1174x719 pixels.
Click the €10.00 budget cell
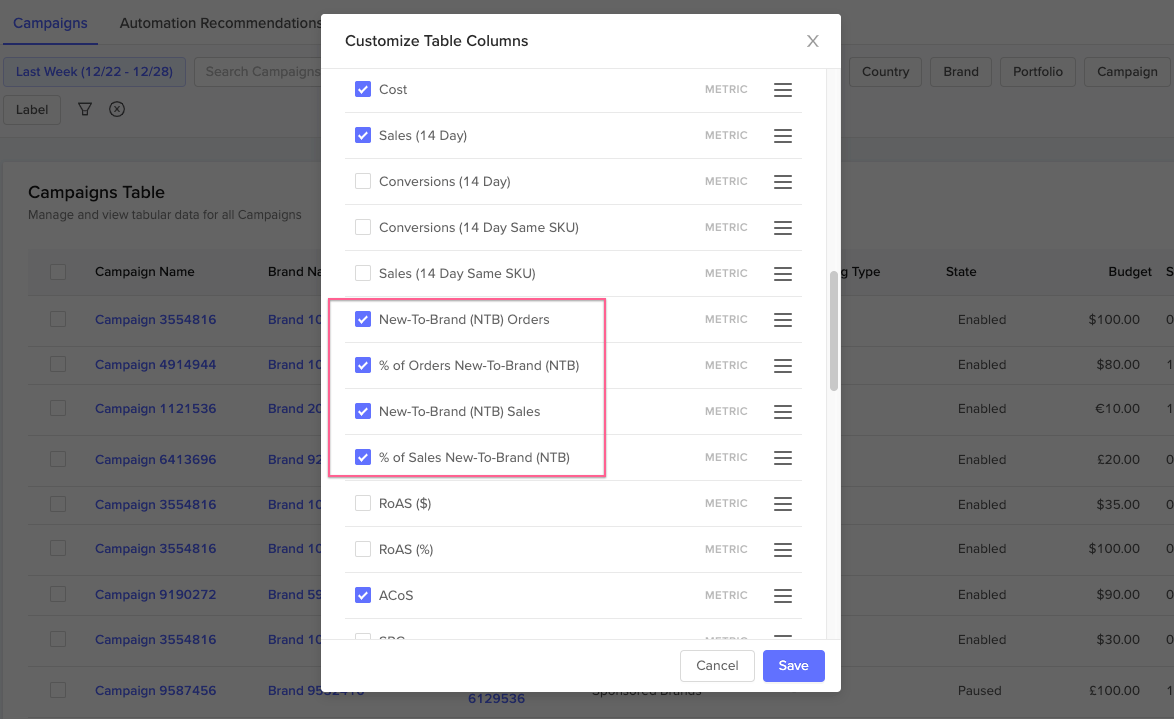1118,409
